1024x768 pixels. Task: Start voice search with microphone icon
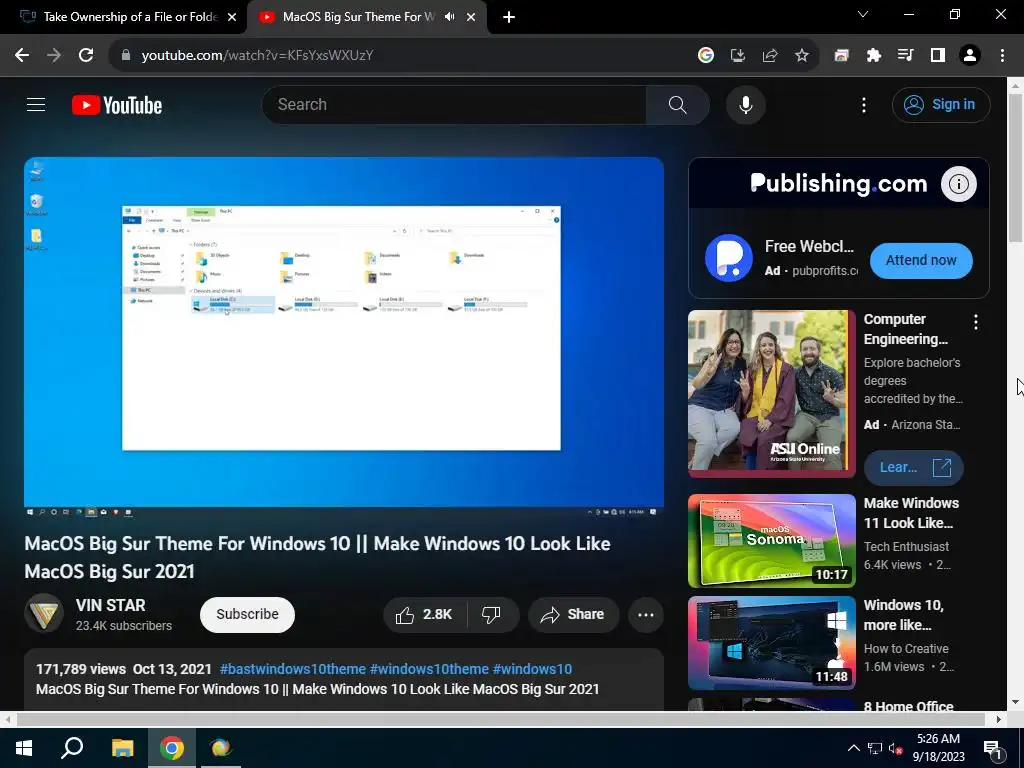pos(745,104)
